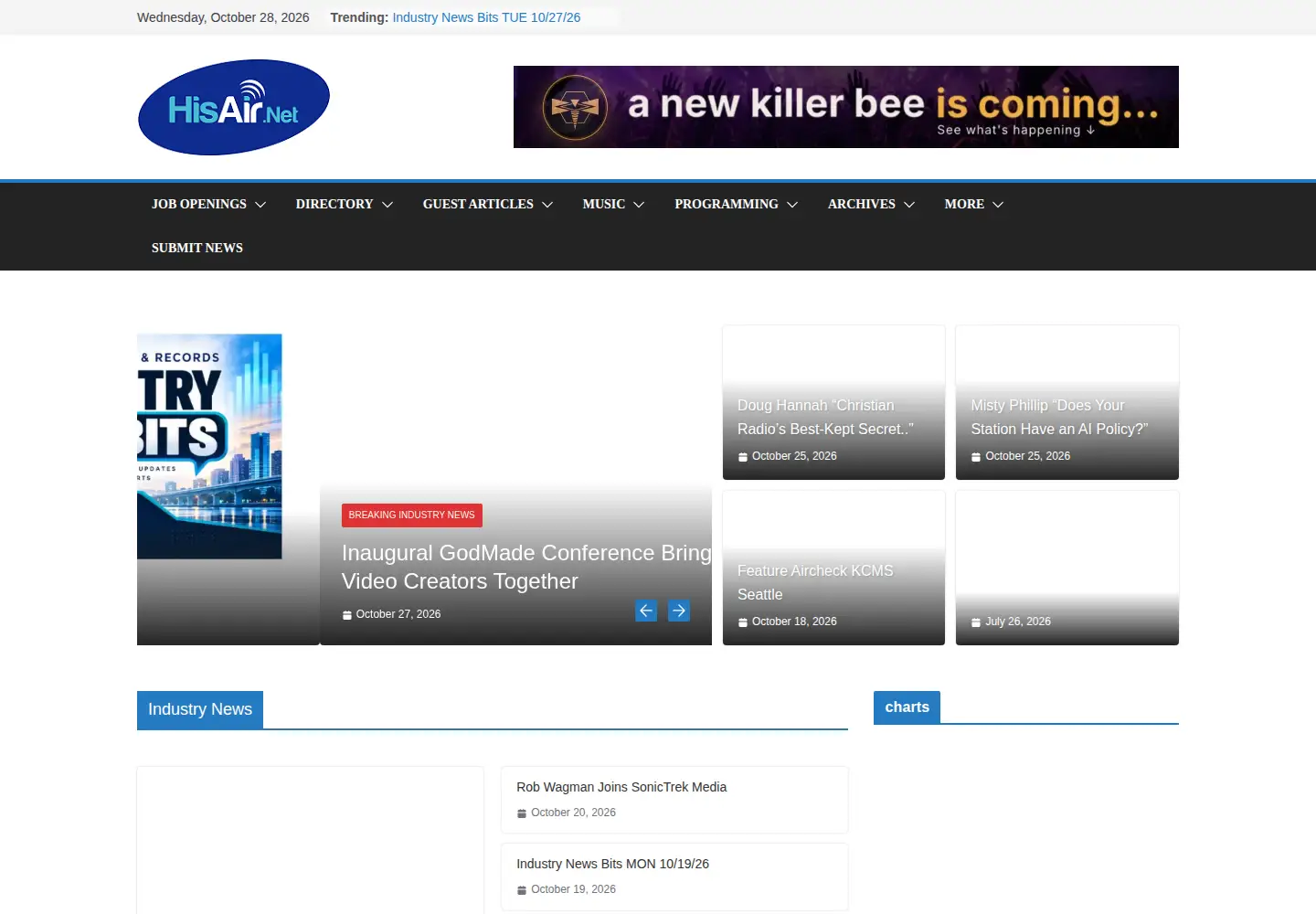Click date October 25, 2026 on Doug Hannah card
Viewport: 1316px width, 914px height.
click(794, 456)
